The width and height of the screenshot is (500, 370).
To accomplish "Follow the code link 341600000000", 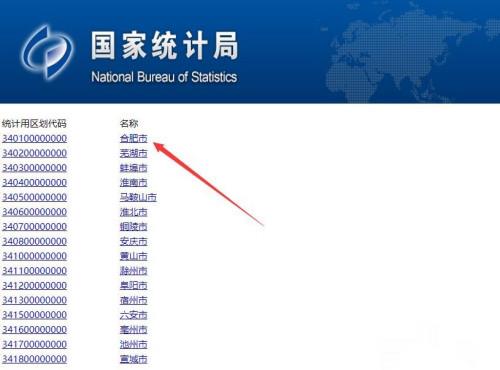I will tap(35, 329).
